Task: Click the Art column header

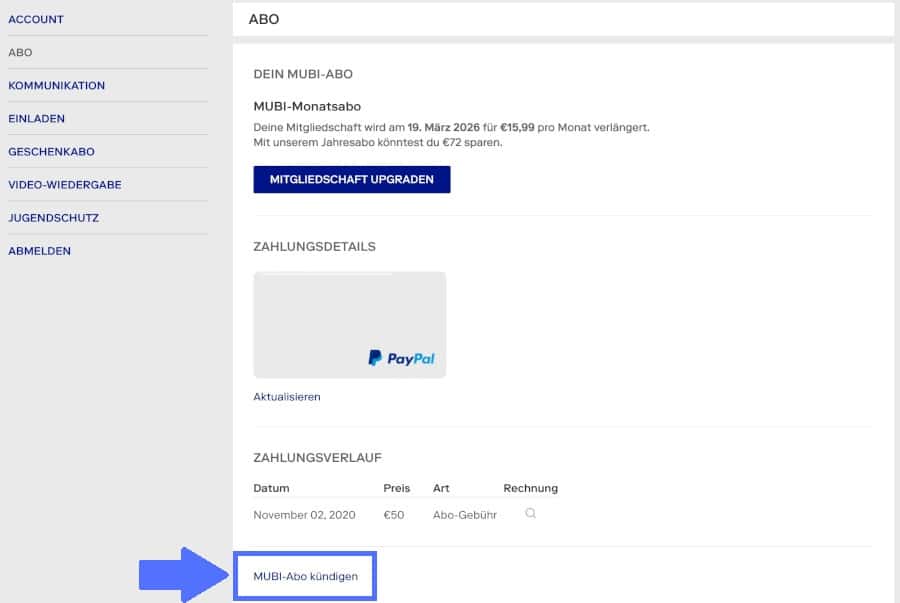Action: [x=441, y=488]
